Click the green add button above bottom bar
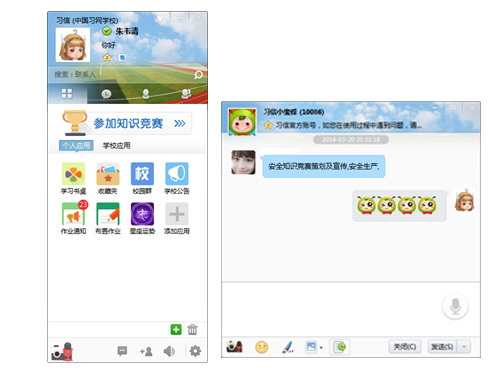The width and height of the screenshot is (500, 375). (x=176, y=329)
